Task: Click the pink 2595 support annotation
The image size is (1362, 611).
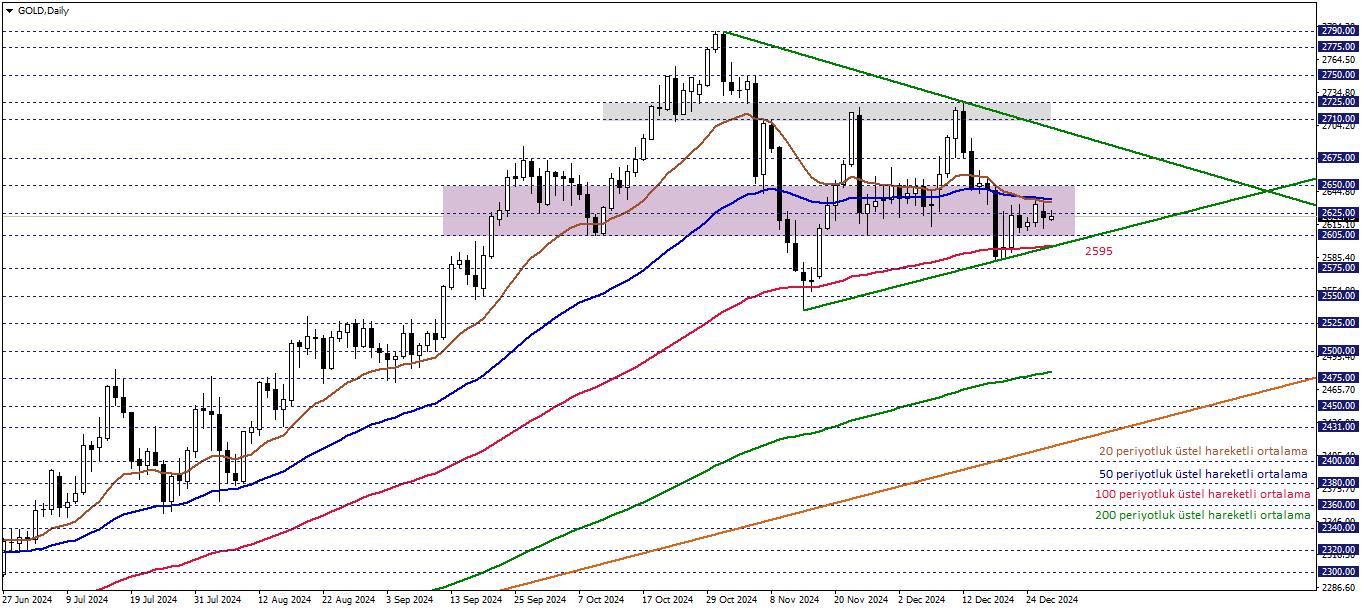Action: (1099, 252)
